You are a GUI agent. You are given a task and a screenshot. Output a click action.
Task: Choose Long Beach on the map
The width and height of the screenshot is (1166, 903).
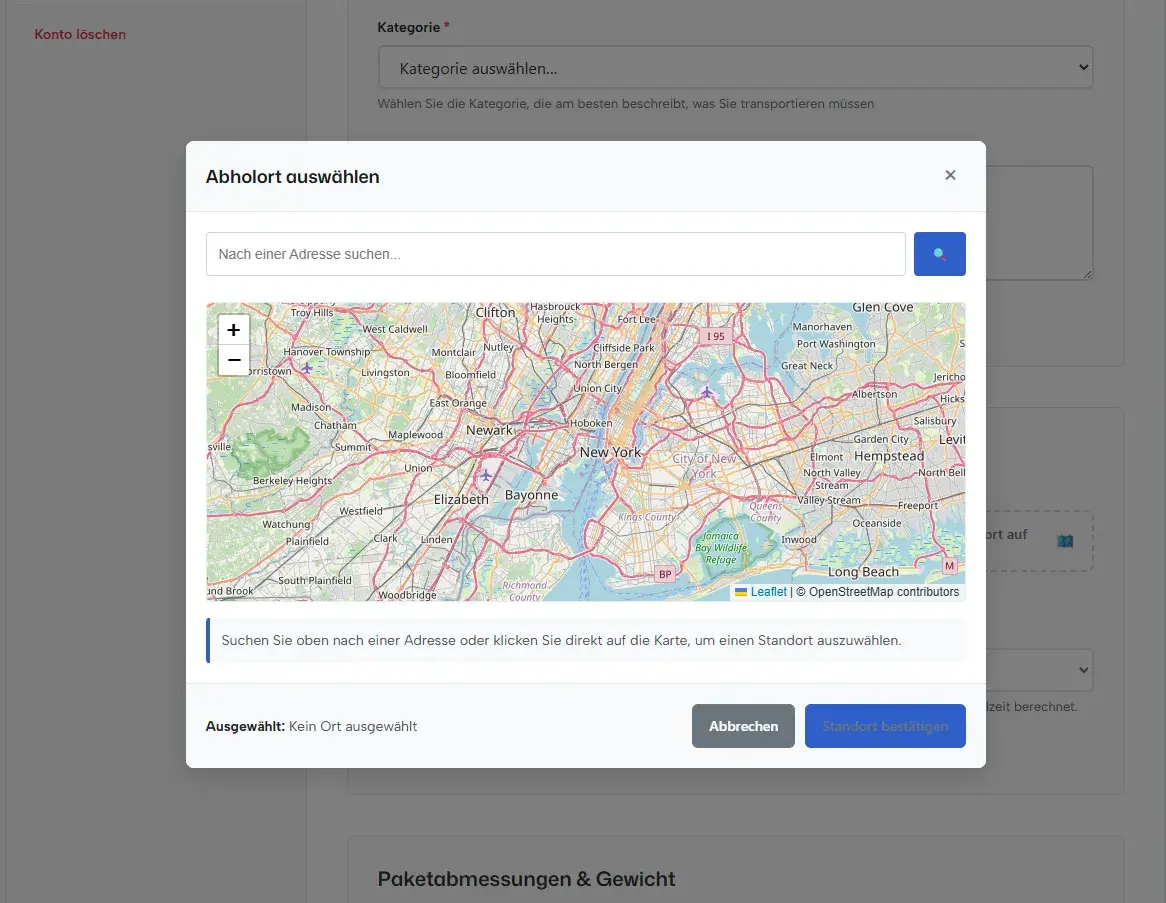point(863,572)
